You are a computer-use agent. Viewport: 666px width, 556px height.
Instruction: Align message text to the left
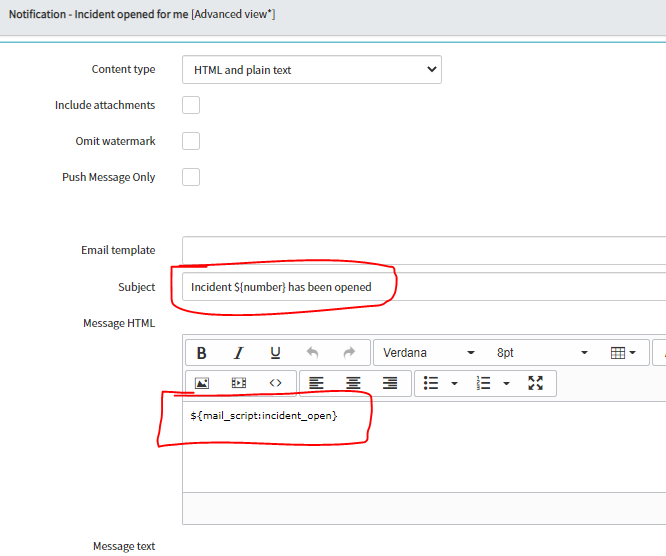(316, 383)
